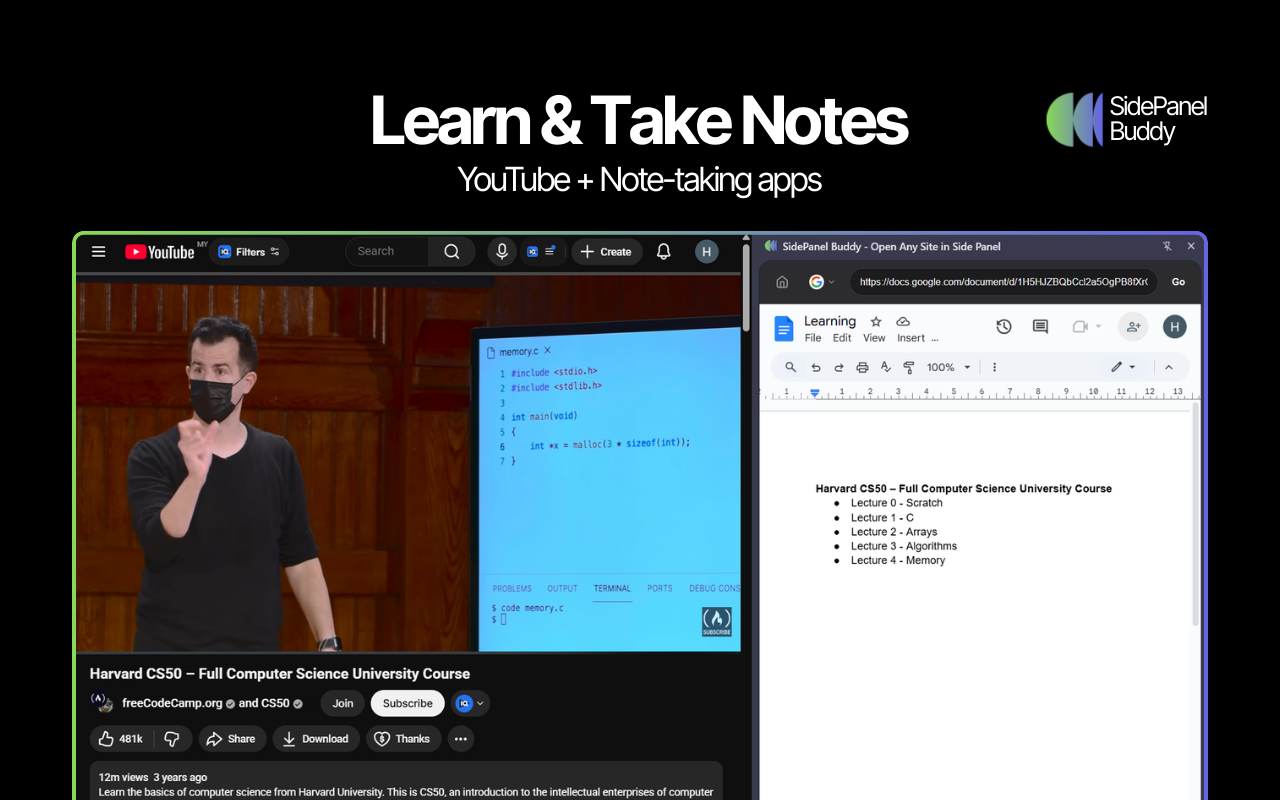Show more Docs menus via ellipsis
Image resolution: width=1280 pixels, height=800 pixels.
point(935,339)
